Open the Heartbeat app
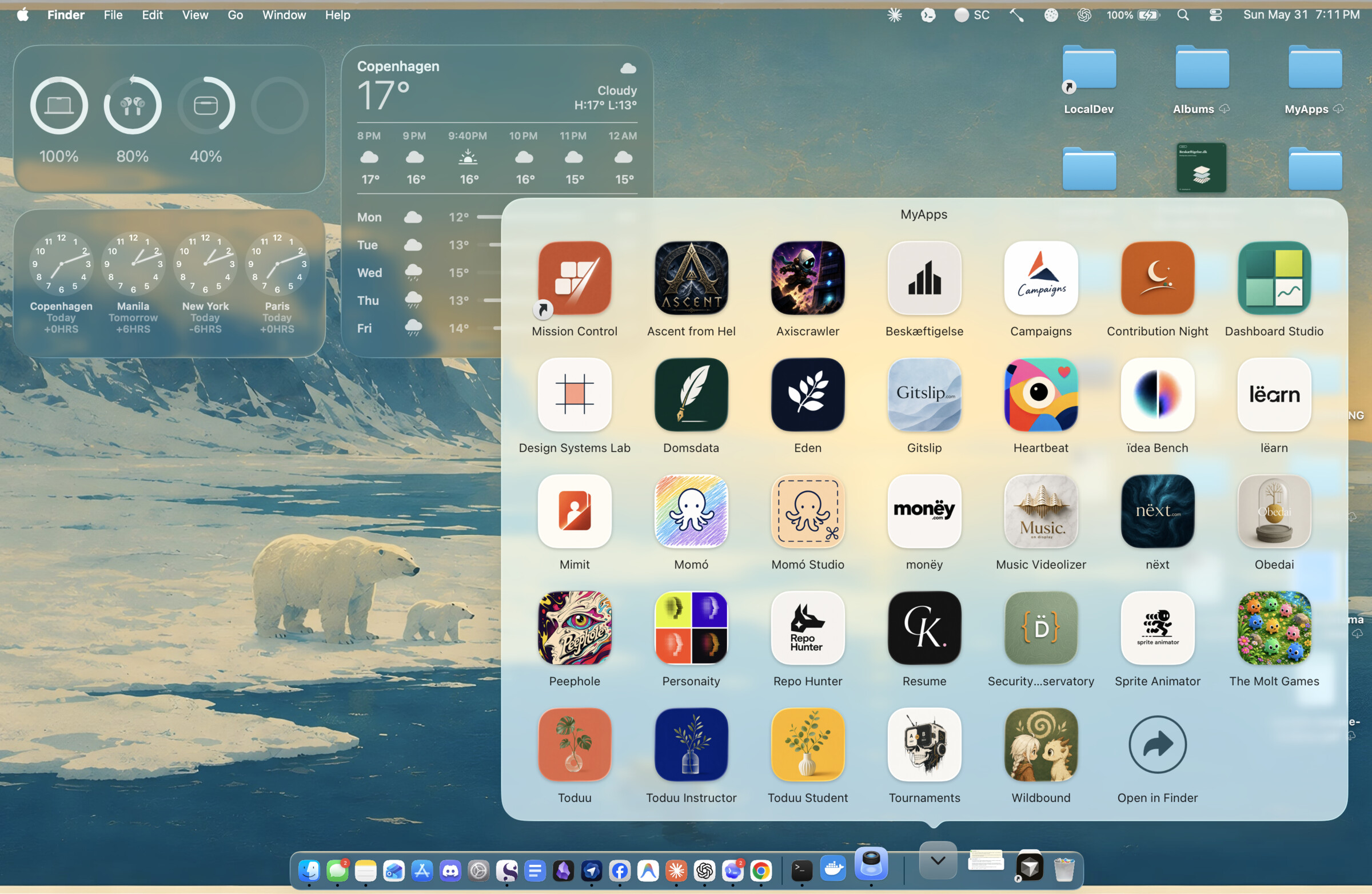This screenshot has width=1372, height=894. tap(1040, 395)
